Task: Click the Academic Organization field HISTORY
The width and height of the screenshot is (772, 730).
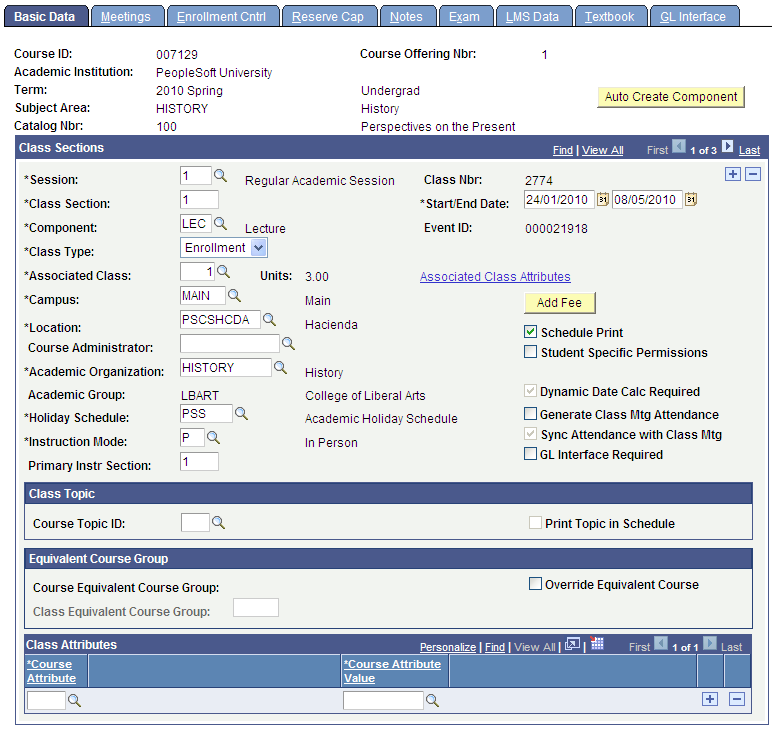Action: (x=225, y=367)
